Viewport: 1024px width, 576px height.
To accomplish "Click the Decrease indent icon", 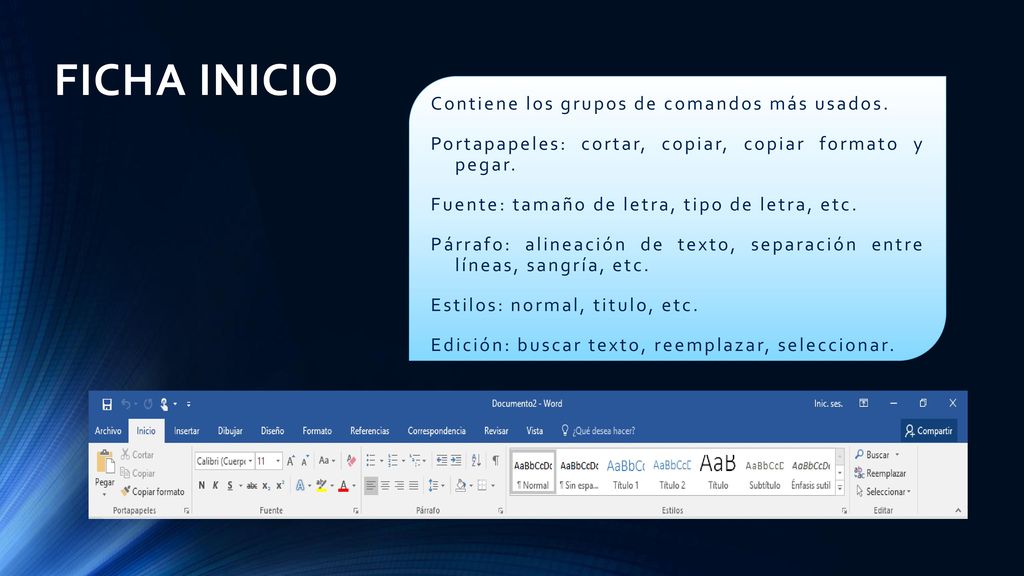I will click(441, 460).
